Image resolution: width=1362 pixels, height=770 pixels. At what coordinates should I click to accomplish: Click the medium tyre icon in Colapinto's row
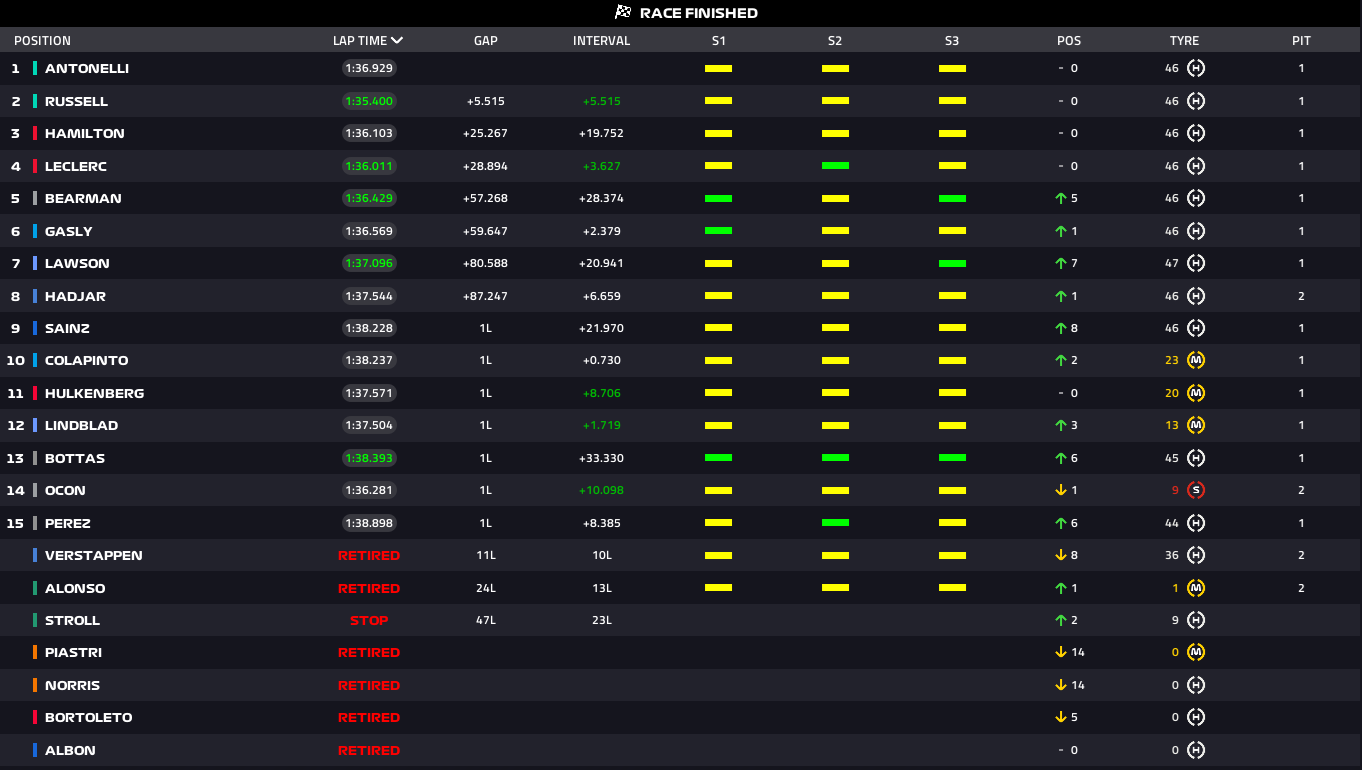[x=1195, y=360]
